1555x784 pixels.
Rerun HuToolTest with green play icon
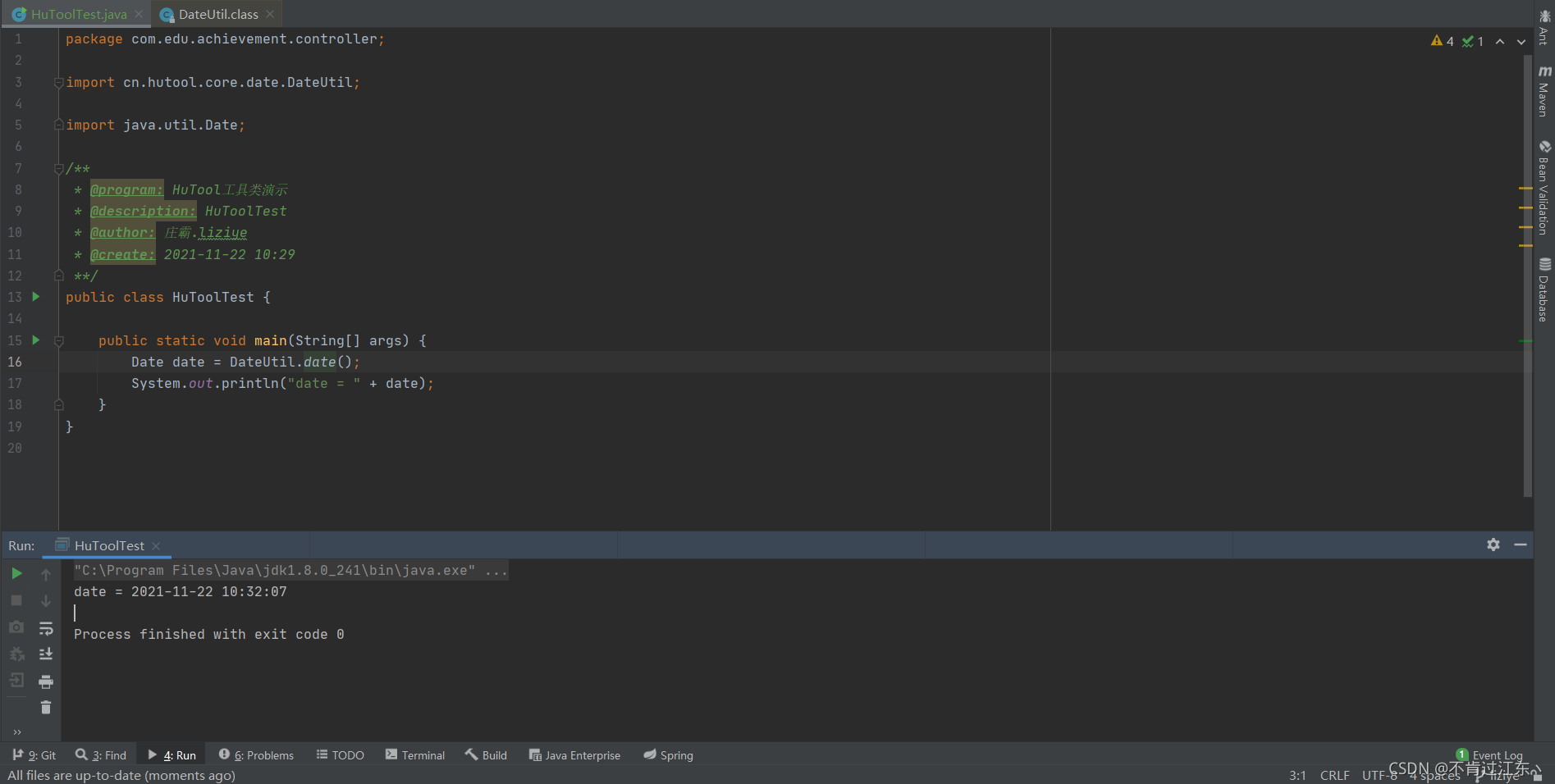16,573
